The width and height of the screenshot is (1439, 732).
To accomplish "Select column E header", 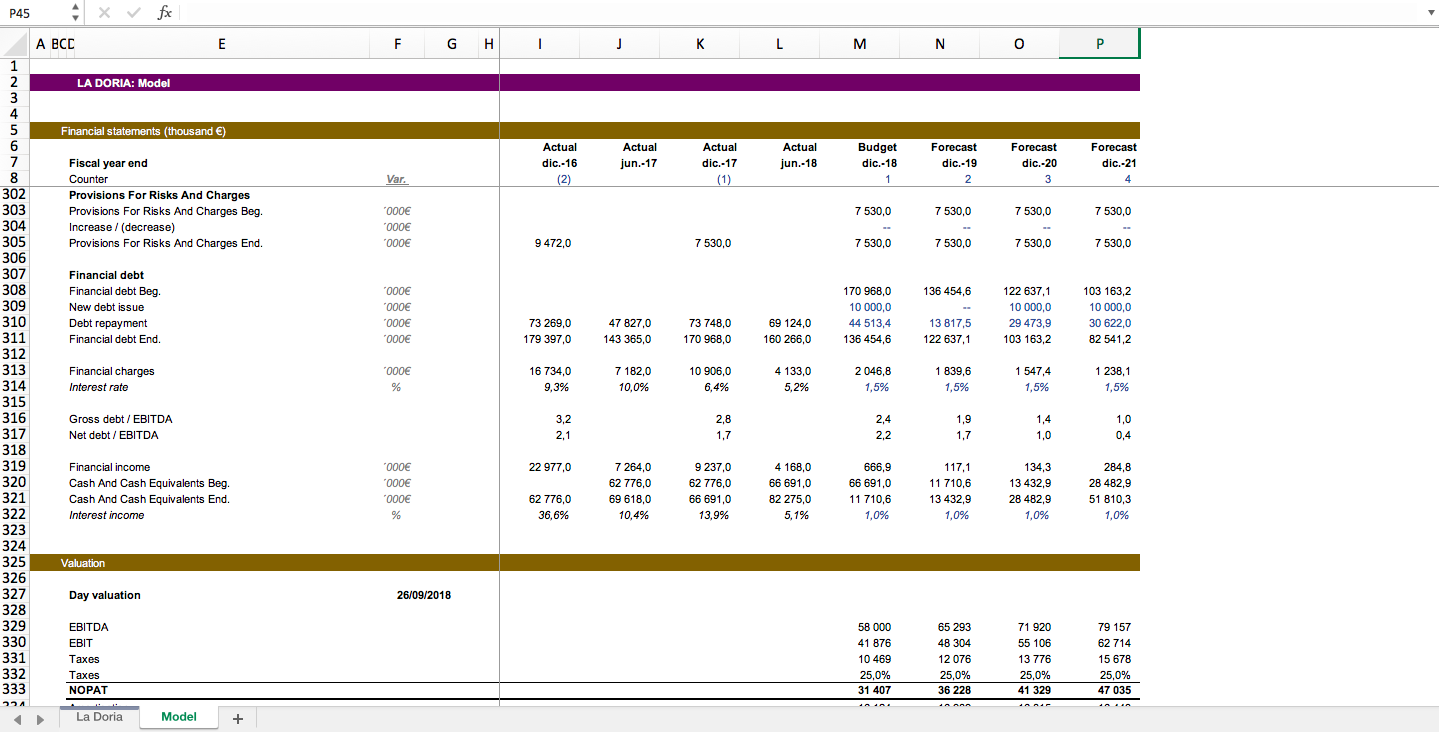I will tap(221, 43).
